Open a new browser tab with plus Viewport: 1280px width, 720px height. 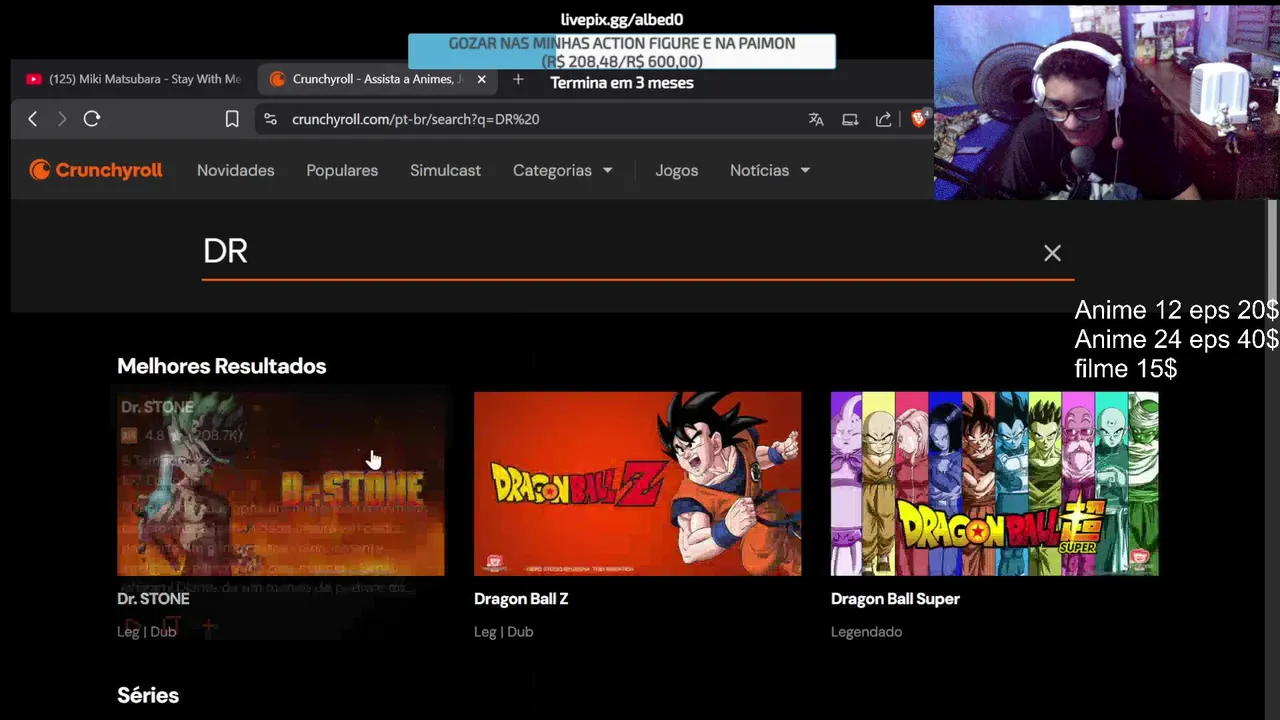point(518,79)
